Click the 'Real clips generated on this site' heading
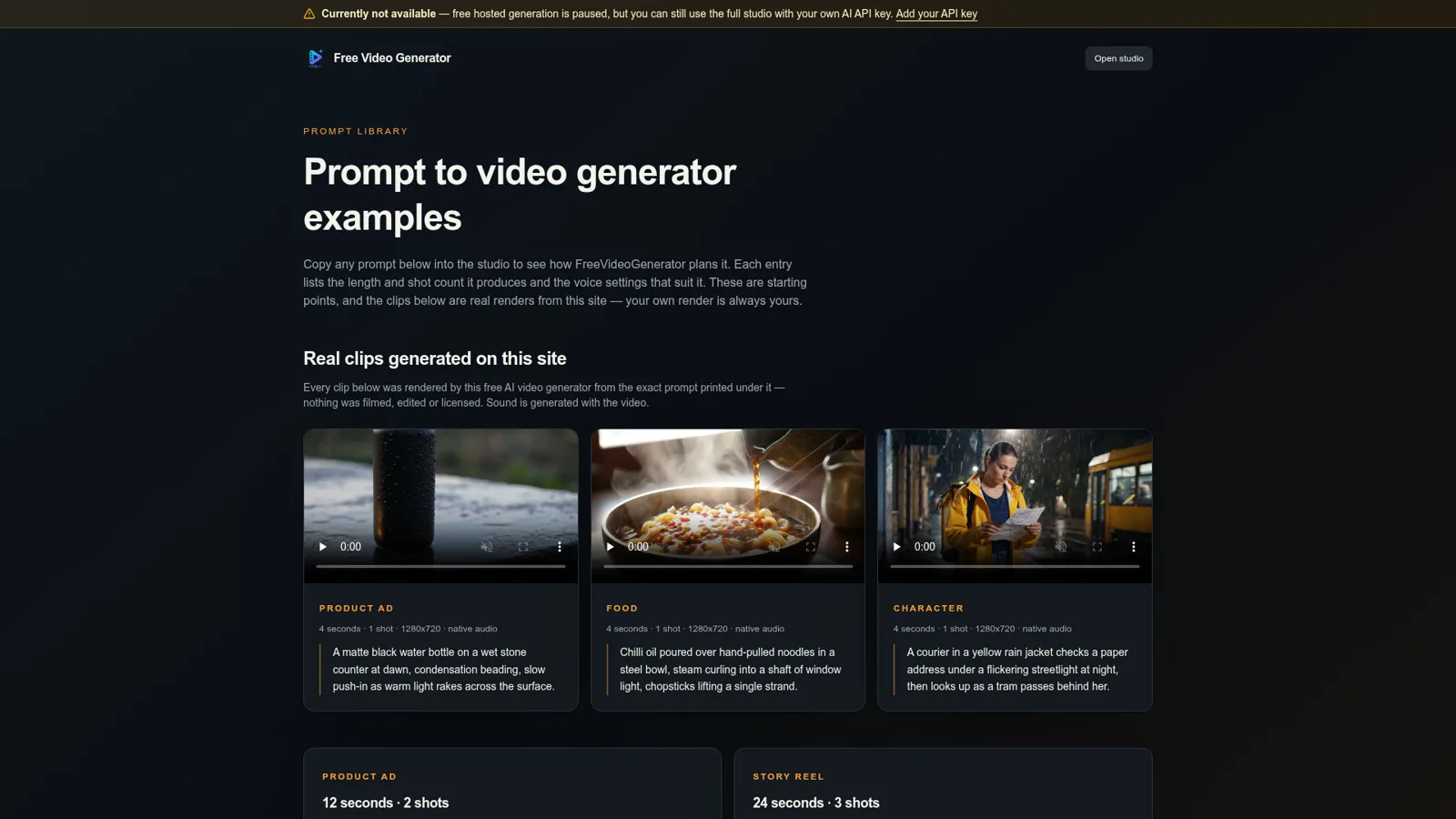This screenshot has height=819, width=1456. (x=435, y=359)
